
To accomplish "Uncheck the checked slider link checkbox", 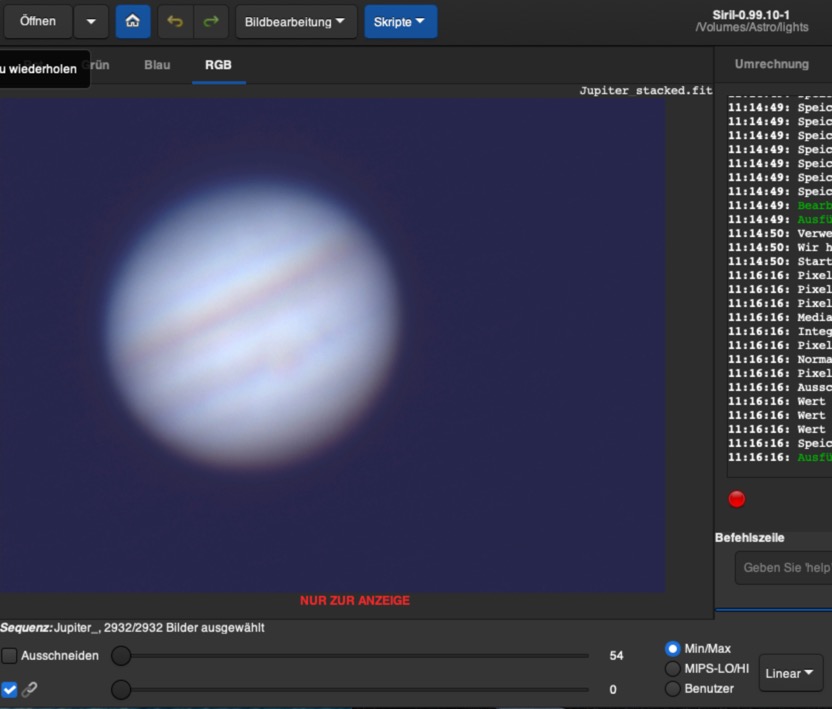I will coord(10,690).
